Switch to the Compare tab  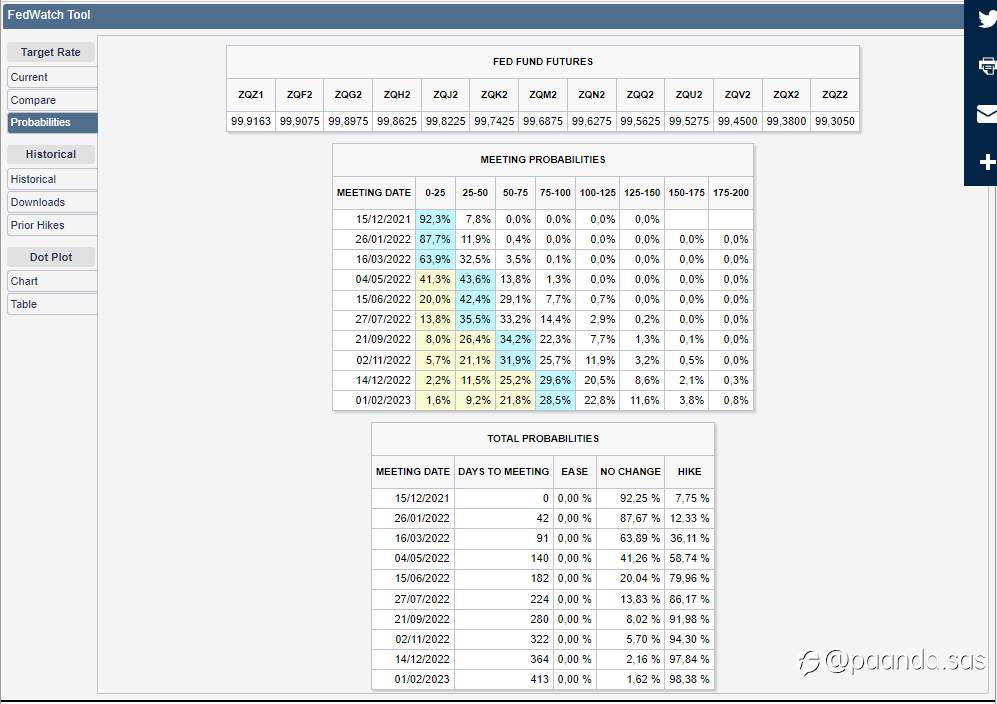click(52, 100)
